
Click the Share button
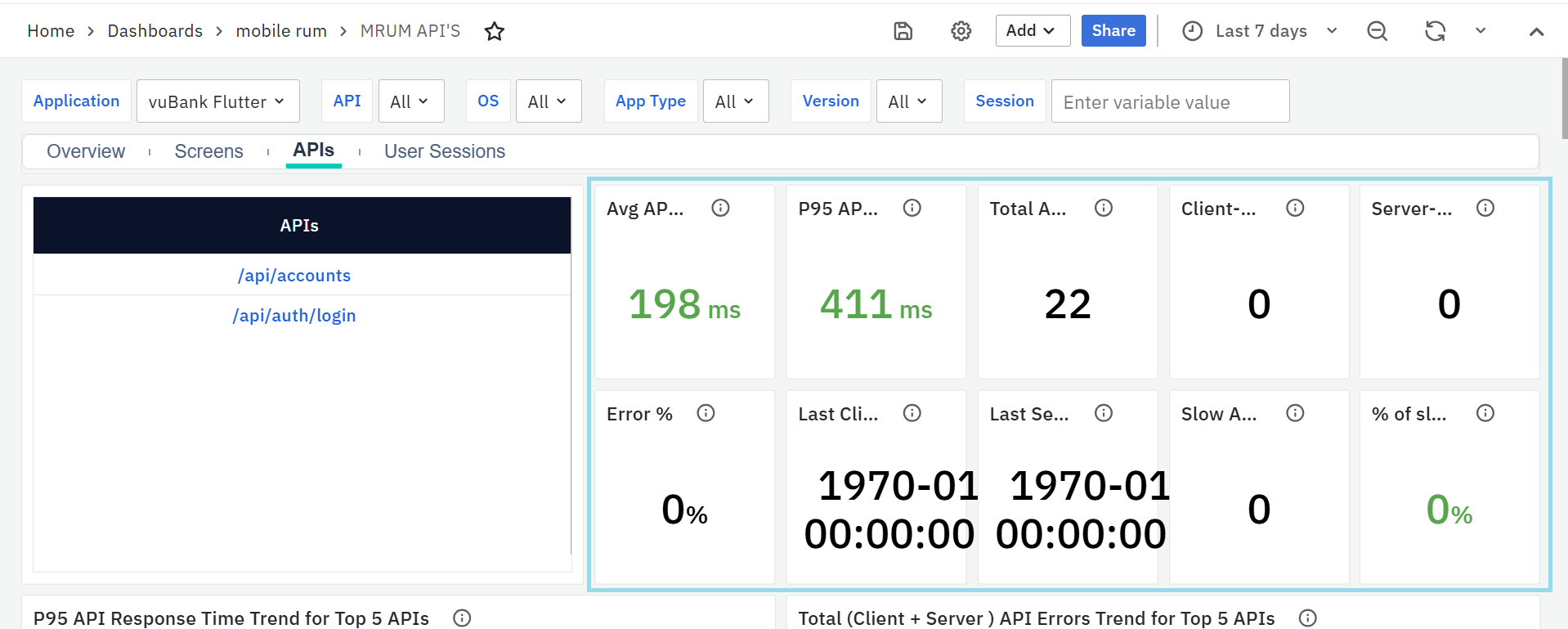tap(1113, 31)
